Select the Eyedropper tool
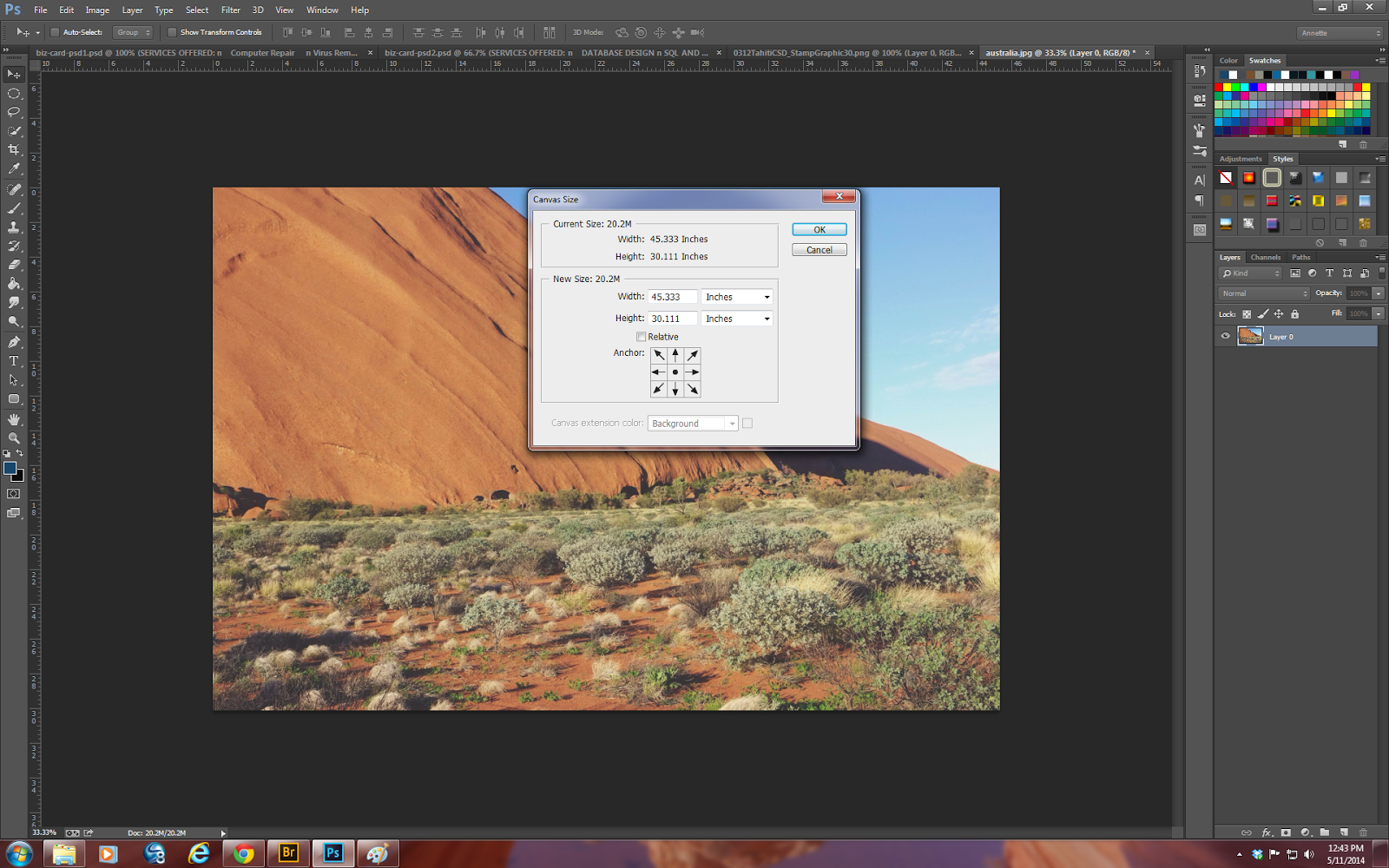The image size is (1389, 868). coord(14,169)
